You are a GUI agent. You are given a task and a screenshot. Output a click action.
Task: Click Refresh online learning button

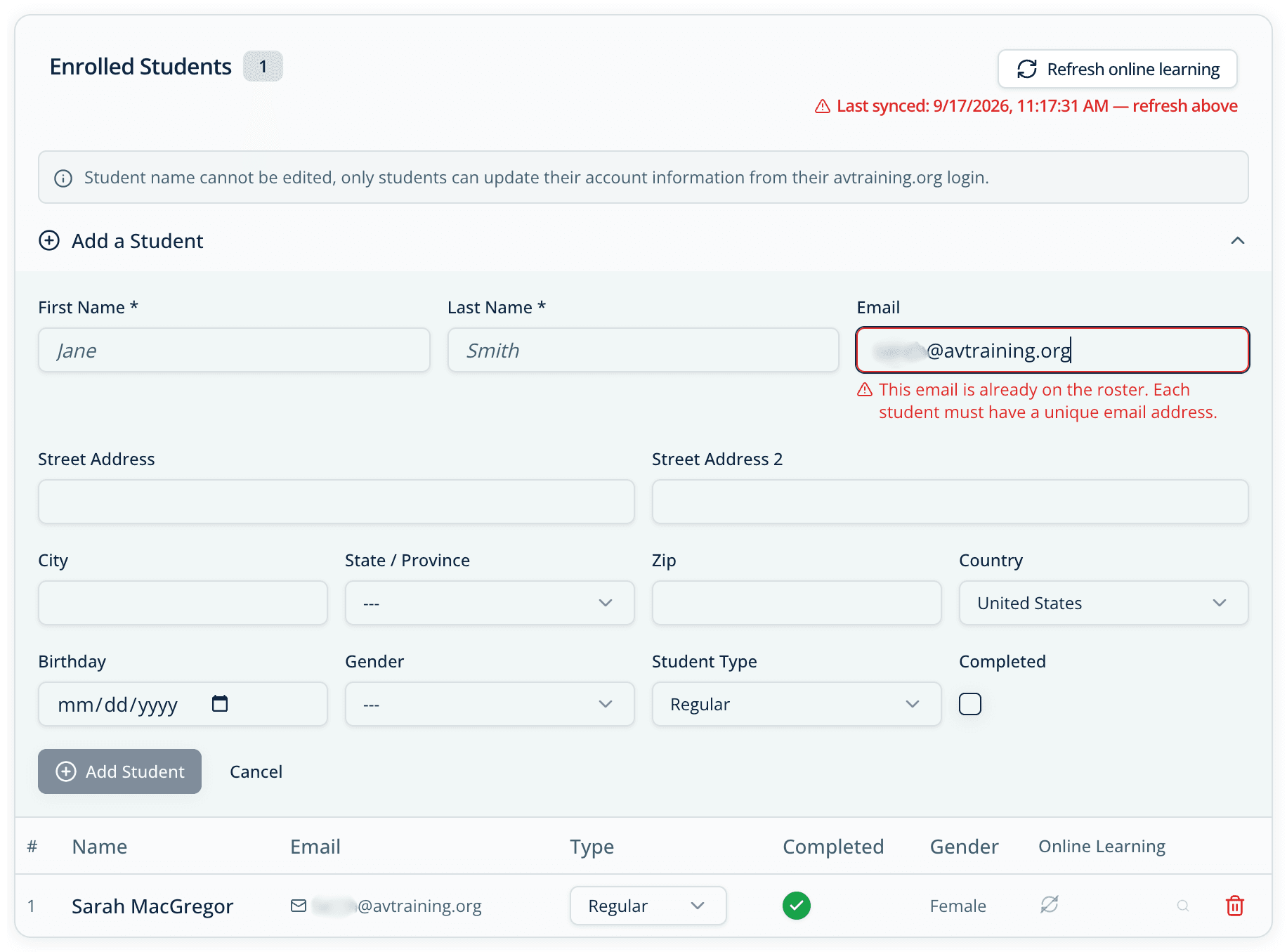tap(1117, 69)
